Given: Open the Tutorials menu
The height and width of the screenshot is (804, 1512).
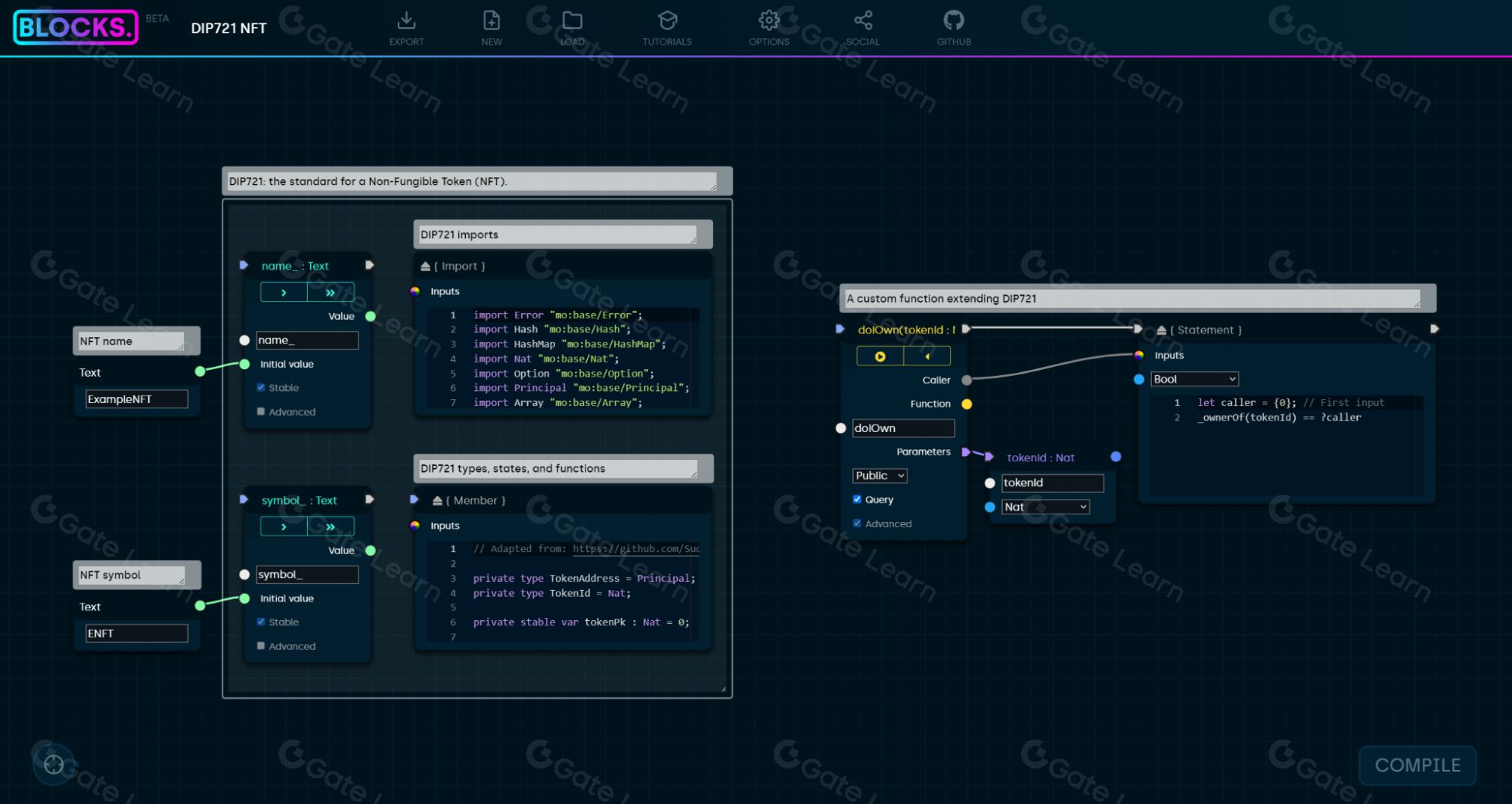Looking at the screenshot, I should (666, 28).
